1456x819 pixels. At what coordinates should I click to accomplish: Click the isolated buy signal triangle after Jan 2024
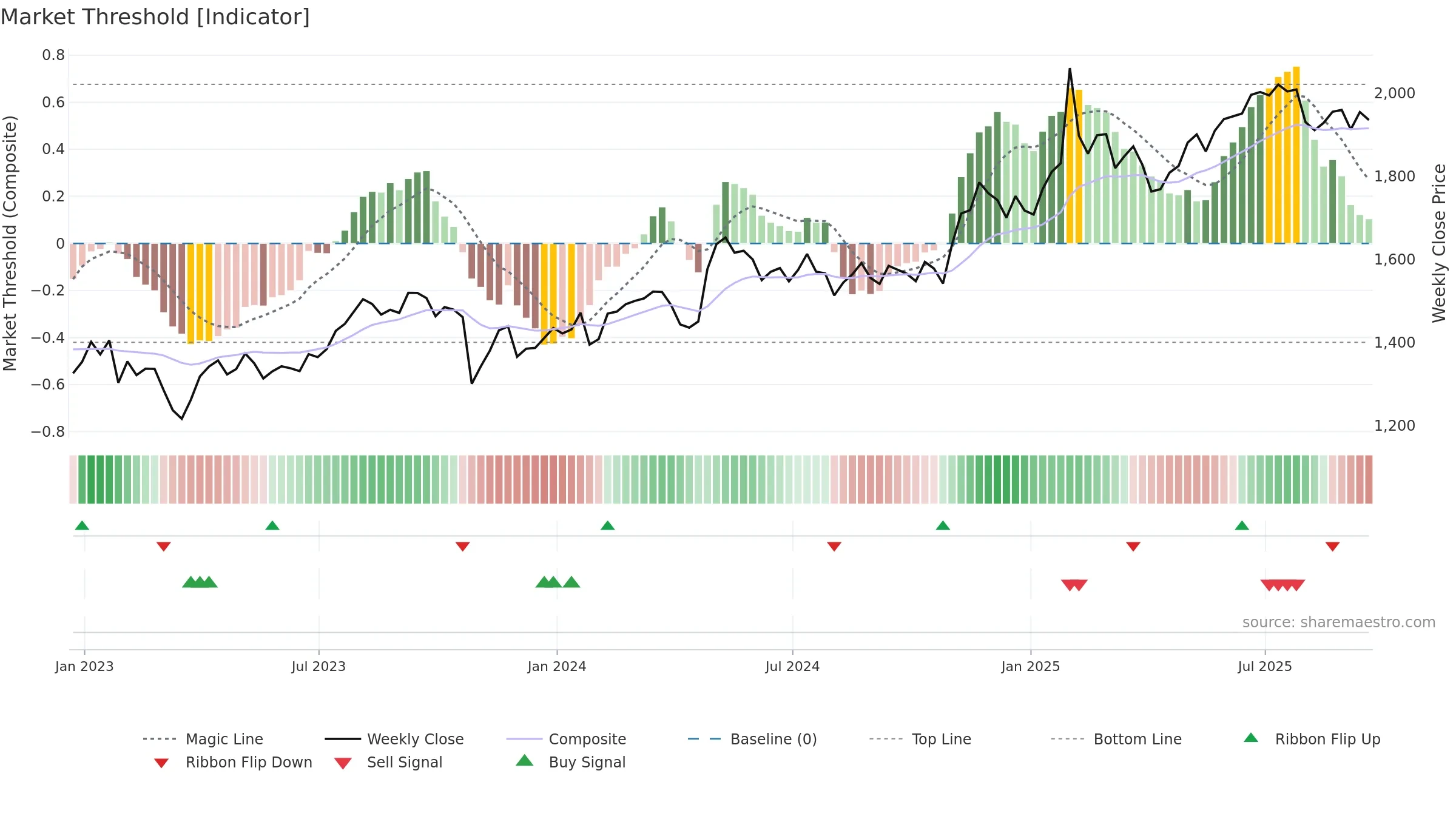point(571,582)
